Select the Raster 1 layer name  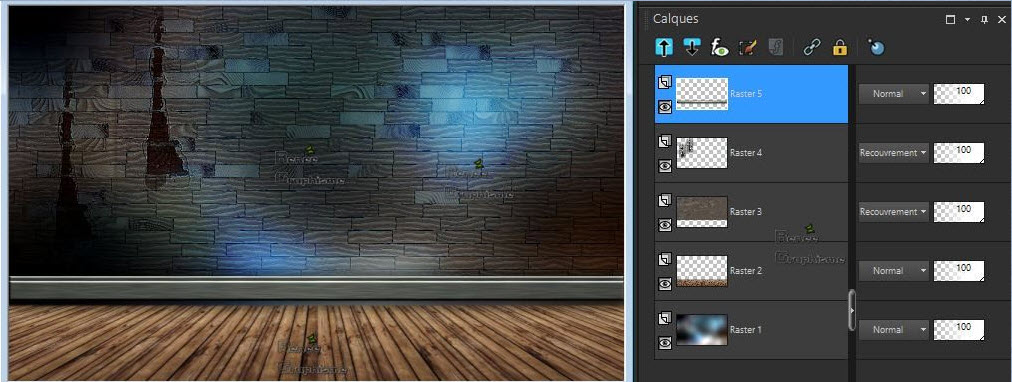[745, 330]
